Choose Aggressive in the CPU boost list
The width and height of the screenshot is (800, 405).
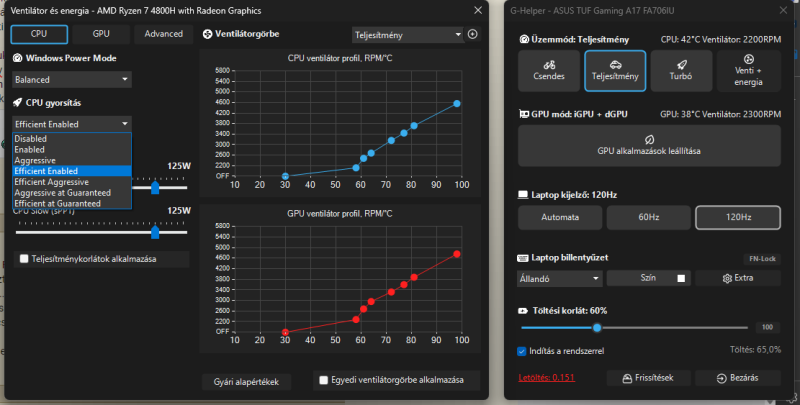pyautogui.click(x=72, y=160)
